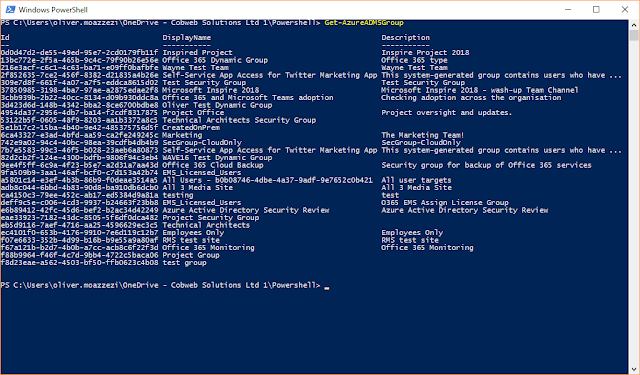Click the Get-AzureADMSGroup command text

364,23
